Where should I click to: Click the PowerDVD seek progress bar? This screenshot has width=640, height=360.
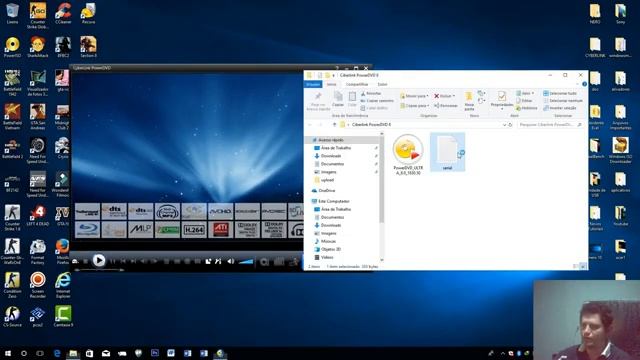tap(99, 270)
